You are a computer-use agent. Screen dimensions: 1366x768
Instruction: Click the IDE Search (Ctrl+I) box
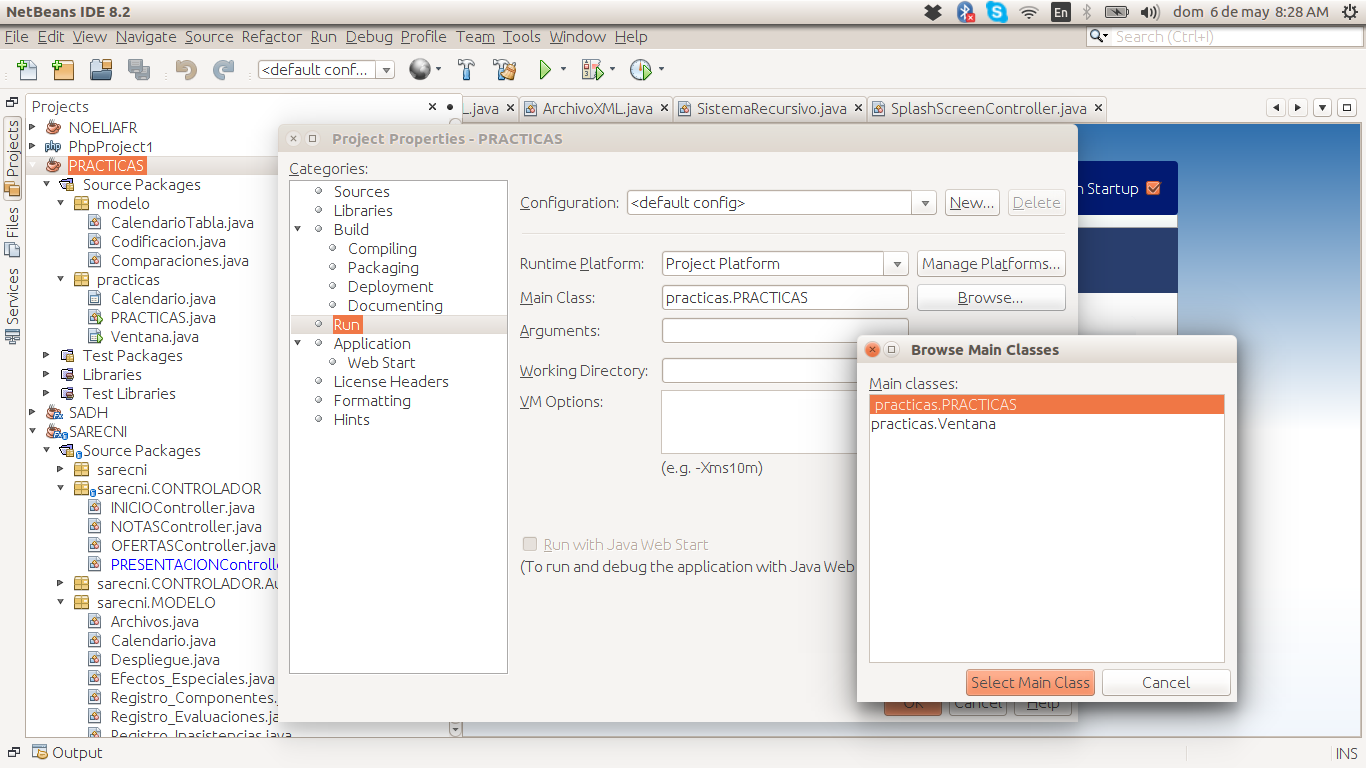click(1223, 36)
